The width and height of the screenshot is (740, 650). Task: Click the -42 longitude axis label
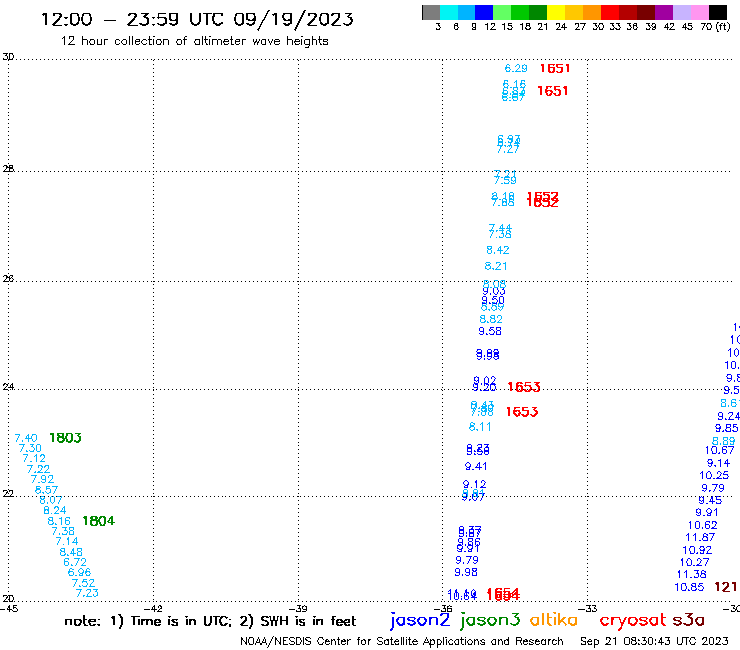coord(152,609)
